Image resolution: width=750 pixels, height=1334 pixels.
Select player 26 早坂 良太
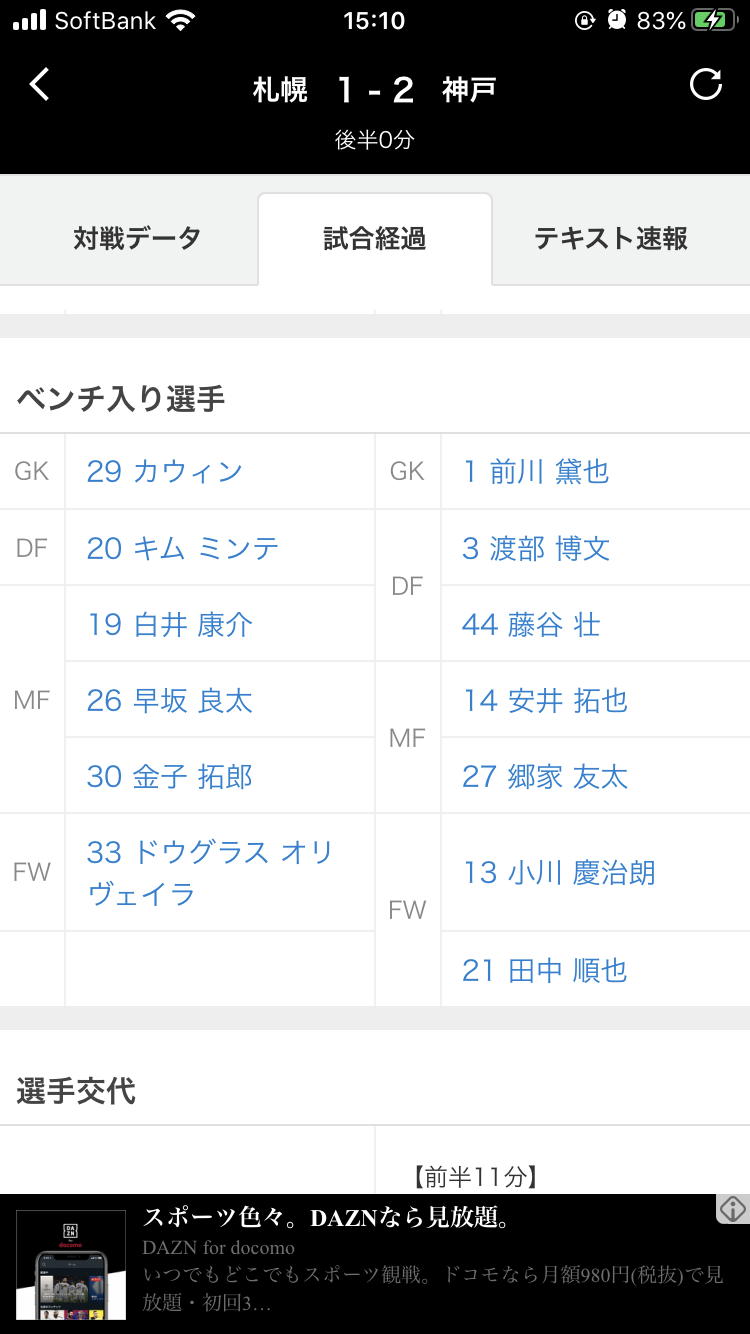coord(170,700)
